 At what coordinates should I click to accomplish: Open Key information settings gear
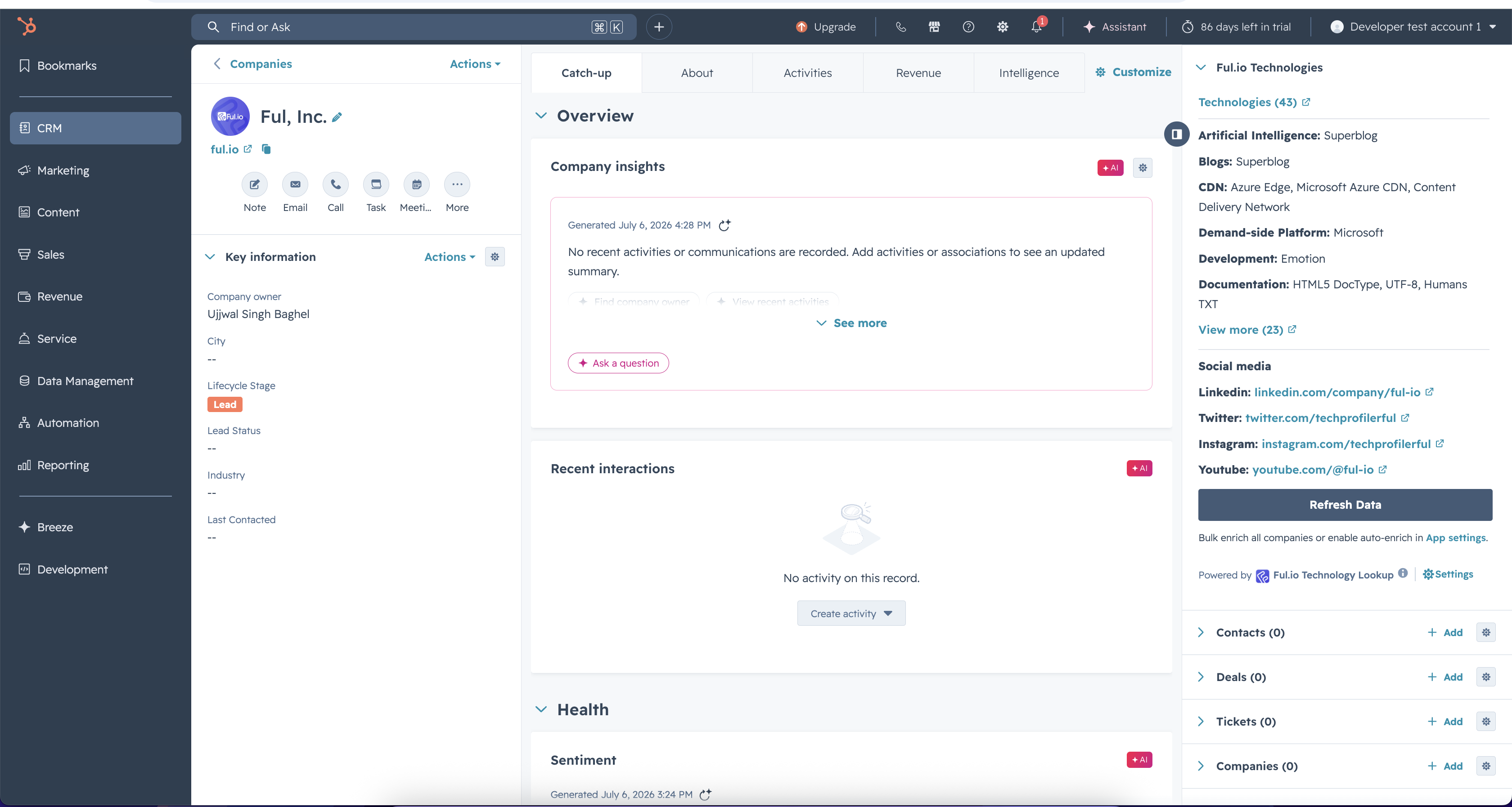[495, 256]
